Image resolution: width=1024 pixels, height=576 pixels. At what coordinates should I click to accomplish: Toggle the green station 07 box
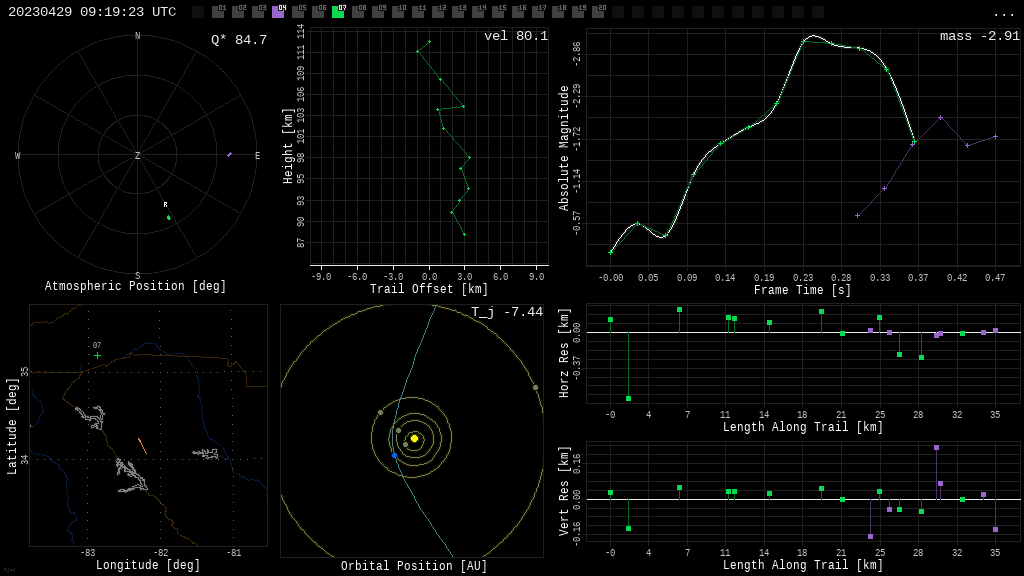point(338,12)
